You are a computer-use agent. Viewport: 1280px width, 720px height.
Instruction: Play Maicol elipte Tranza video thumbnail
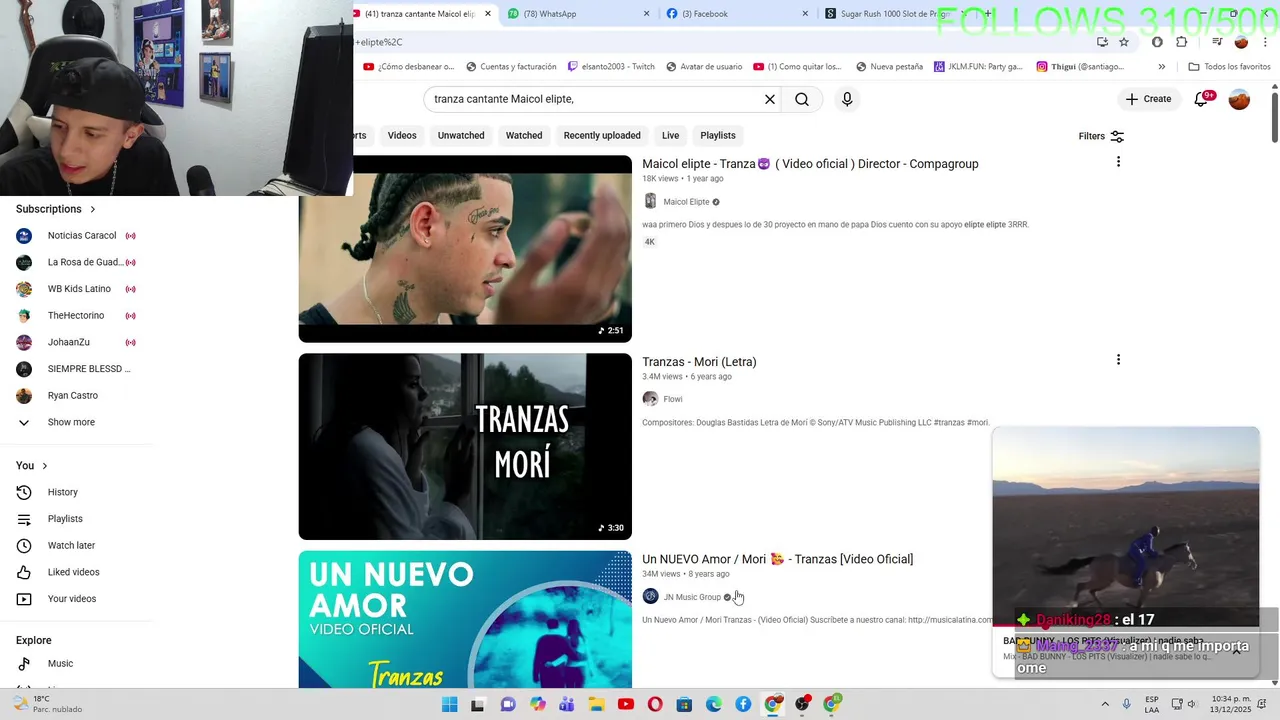[x=465, y=249]
